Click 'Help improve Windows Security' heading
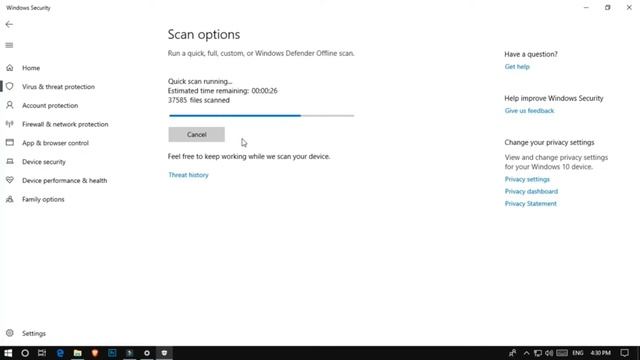 (x=553, y=98)
